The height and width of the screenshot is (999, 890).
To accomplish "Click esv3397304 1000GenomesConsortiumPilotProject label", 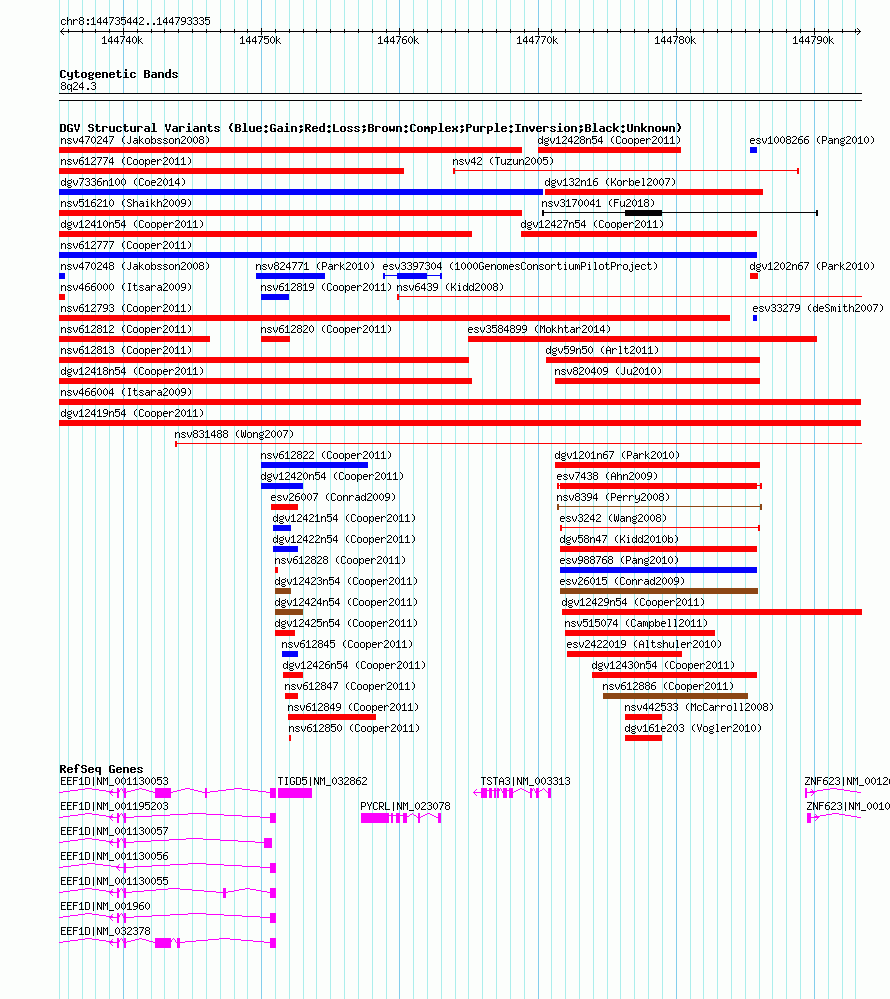I will point(520,266).
